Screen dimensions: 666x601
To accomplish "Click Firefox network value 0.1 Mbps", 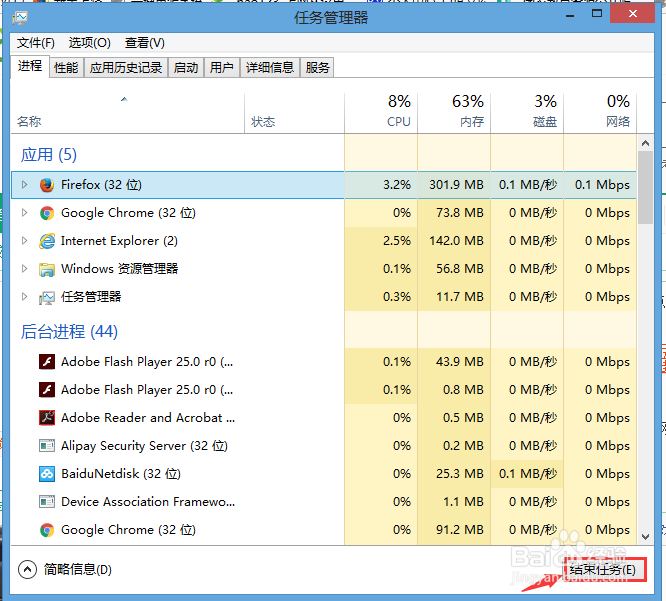I will [x=602, y=185].
